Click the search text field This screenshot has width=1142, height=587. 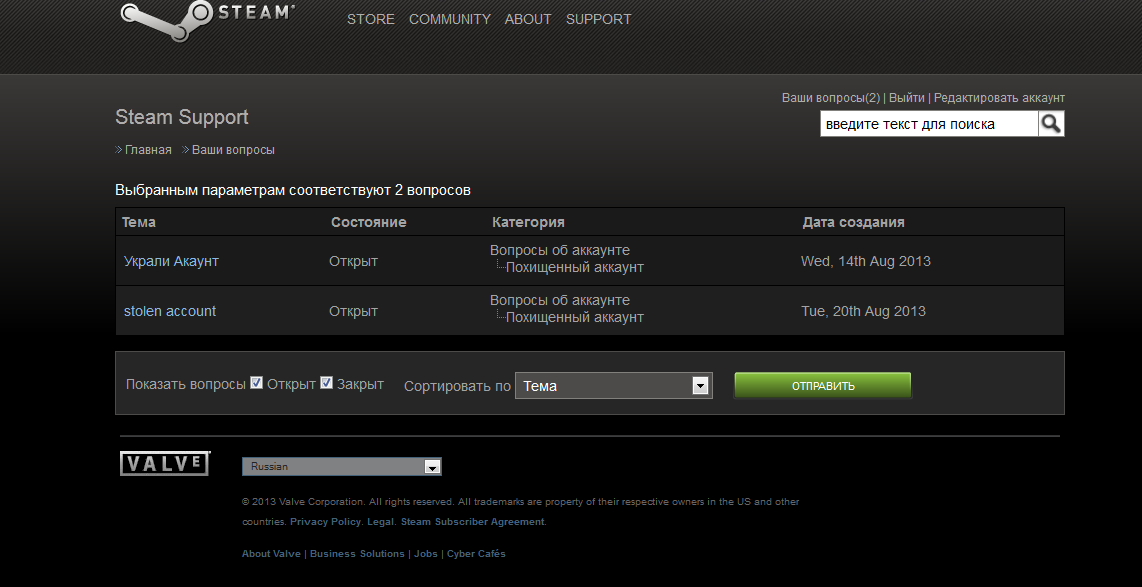pos(929,124)
